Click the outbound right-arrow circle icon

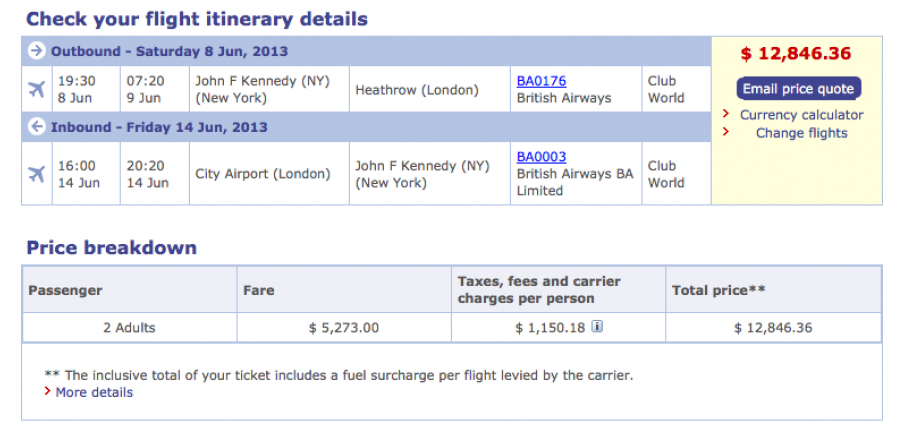(x=37, y=51)
